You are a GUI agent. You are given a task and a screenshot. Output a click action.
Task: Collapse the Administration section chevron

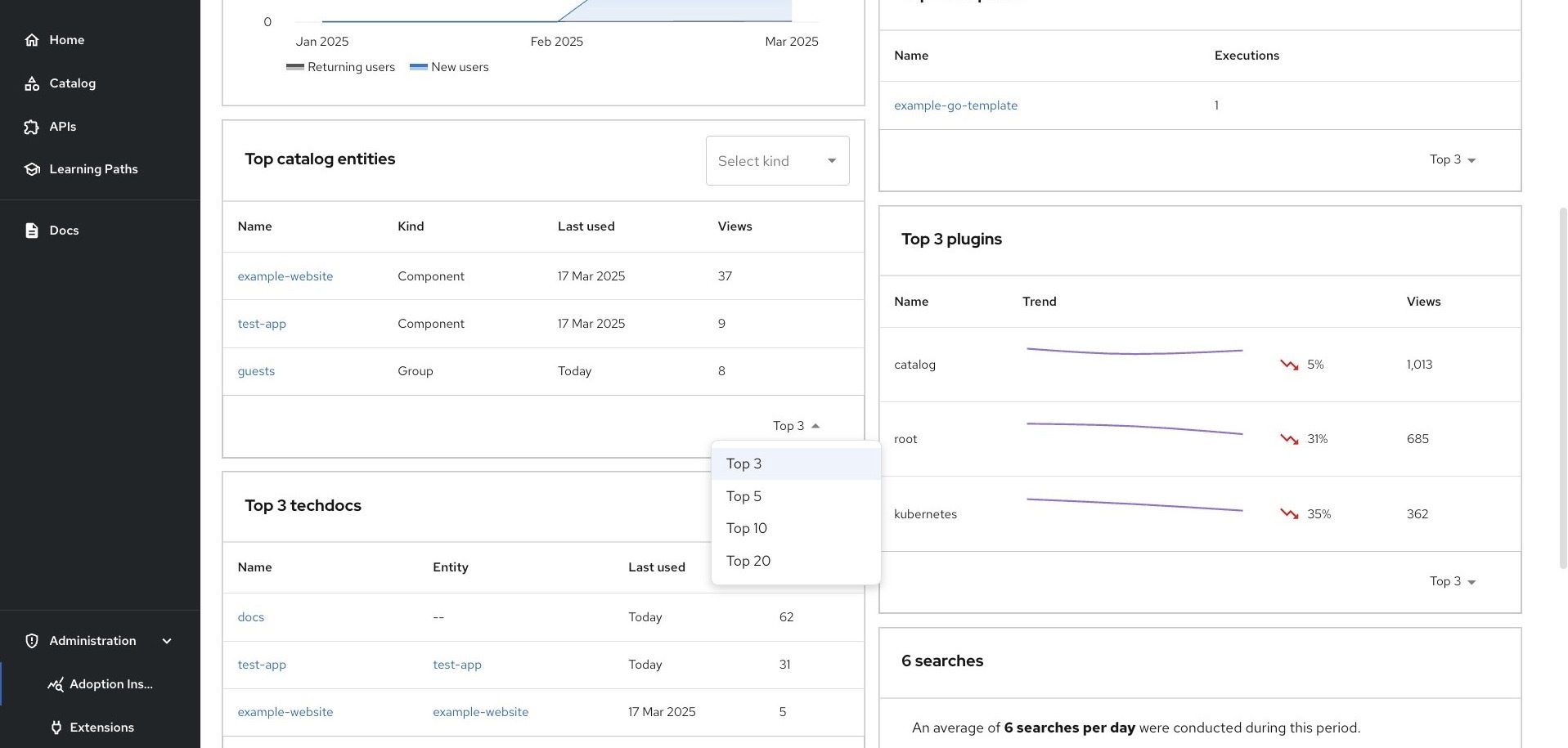(167, 640)
